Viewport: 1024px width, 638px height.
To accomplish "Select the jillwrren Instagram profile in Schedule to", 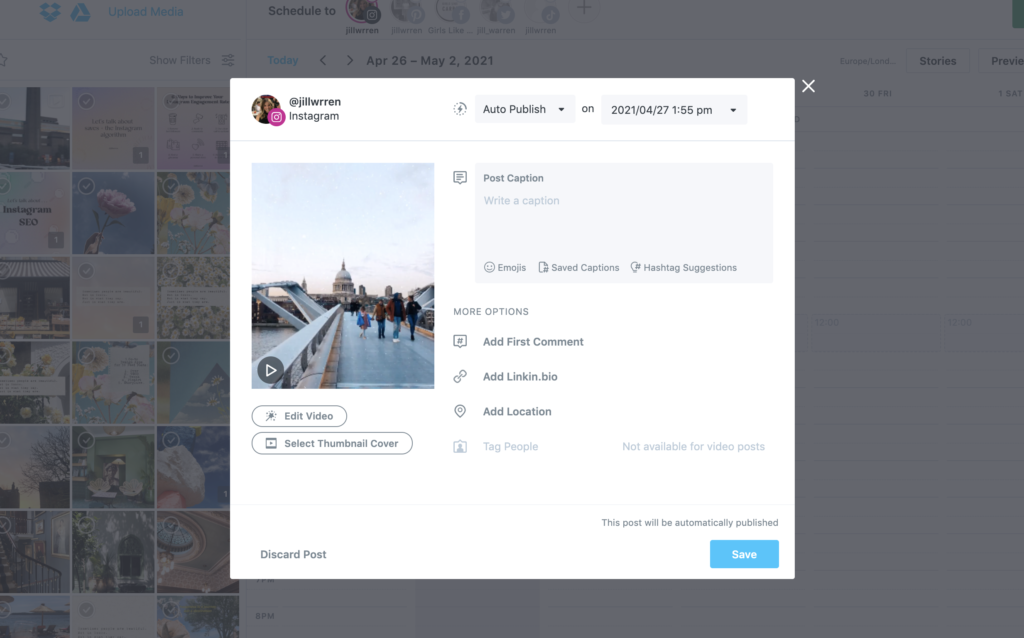I will point(362,17).
